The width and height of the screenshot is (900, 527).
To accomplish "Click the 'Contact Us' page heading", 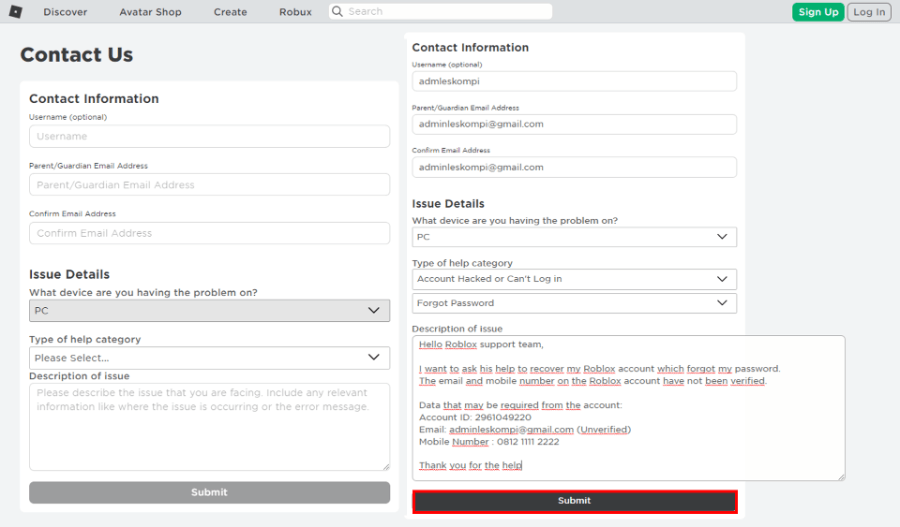I will (x=76, y=55).
